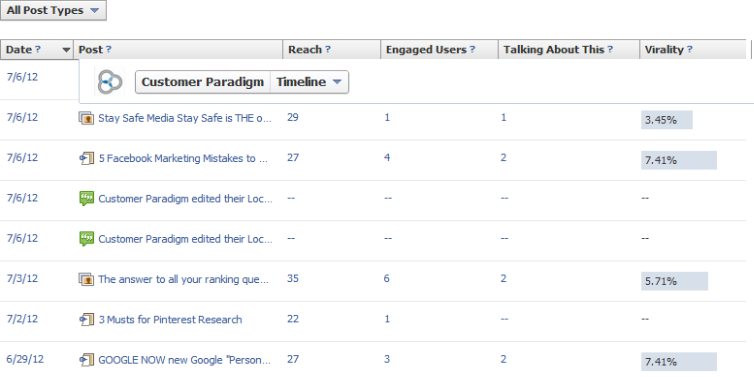Click the 6/29/12 date cell
This screenshot has width=754, height=377.
tap(25, 360)
